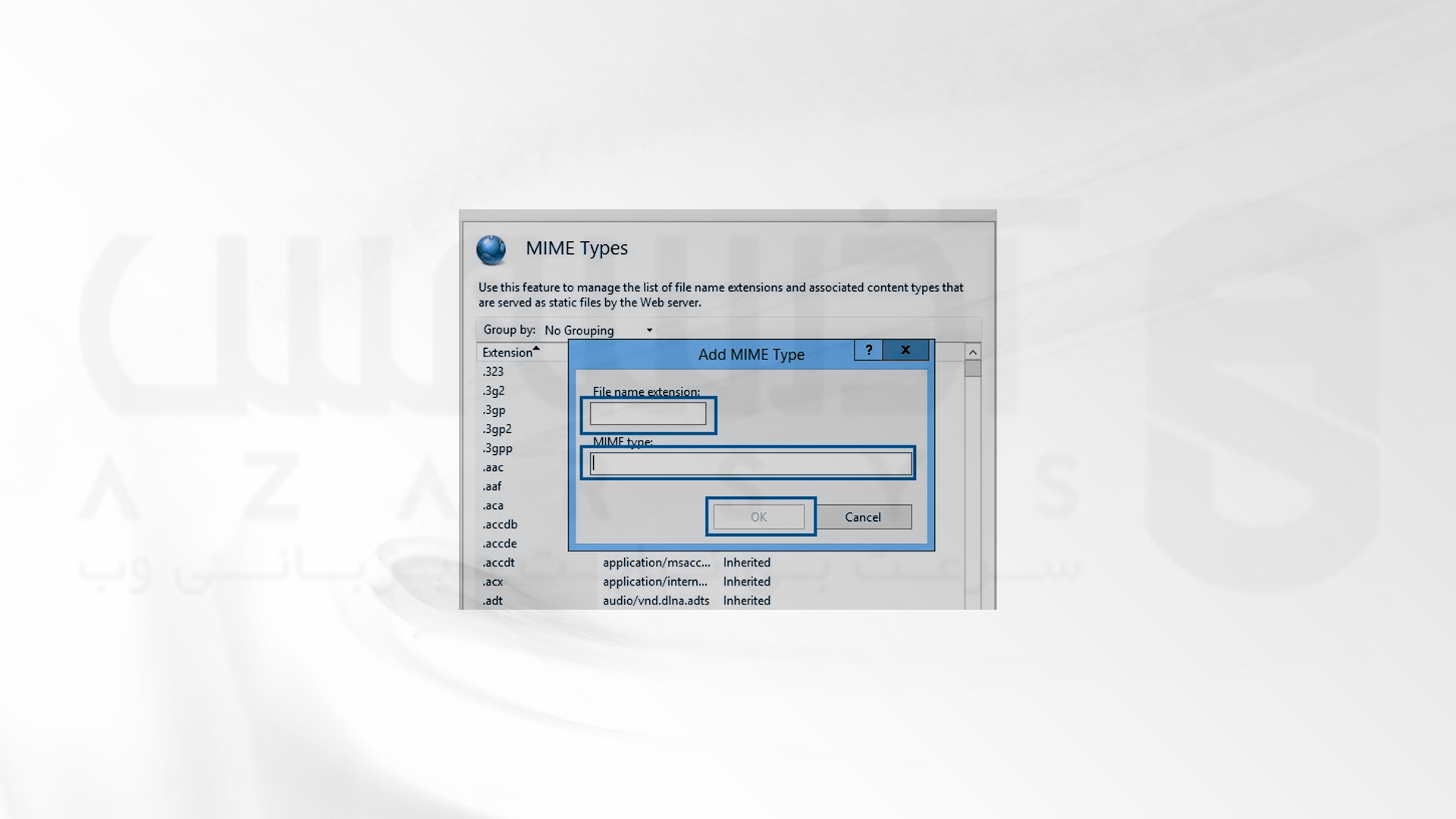1456x819 pixels.
Task: Click the OK button to confirm
Action: point(758,516)
